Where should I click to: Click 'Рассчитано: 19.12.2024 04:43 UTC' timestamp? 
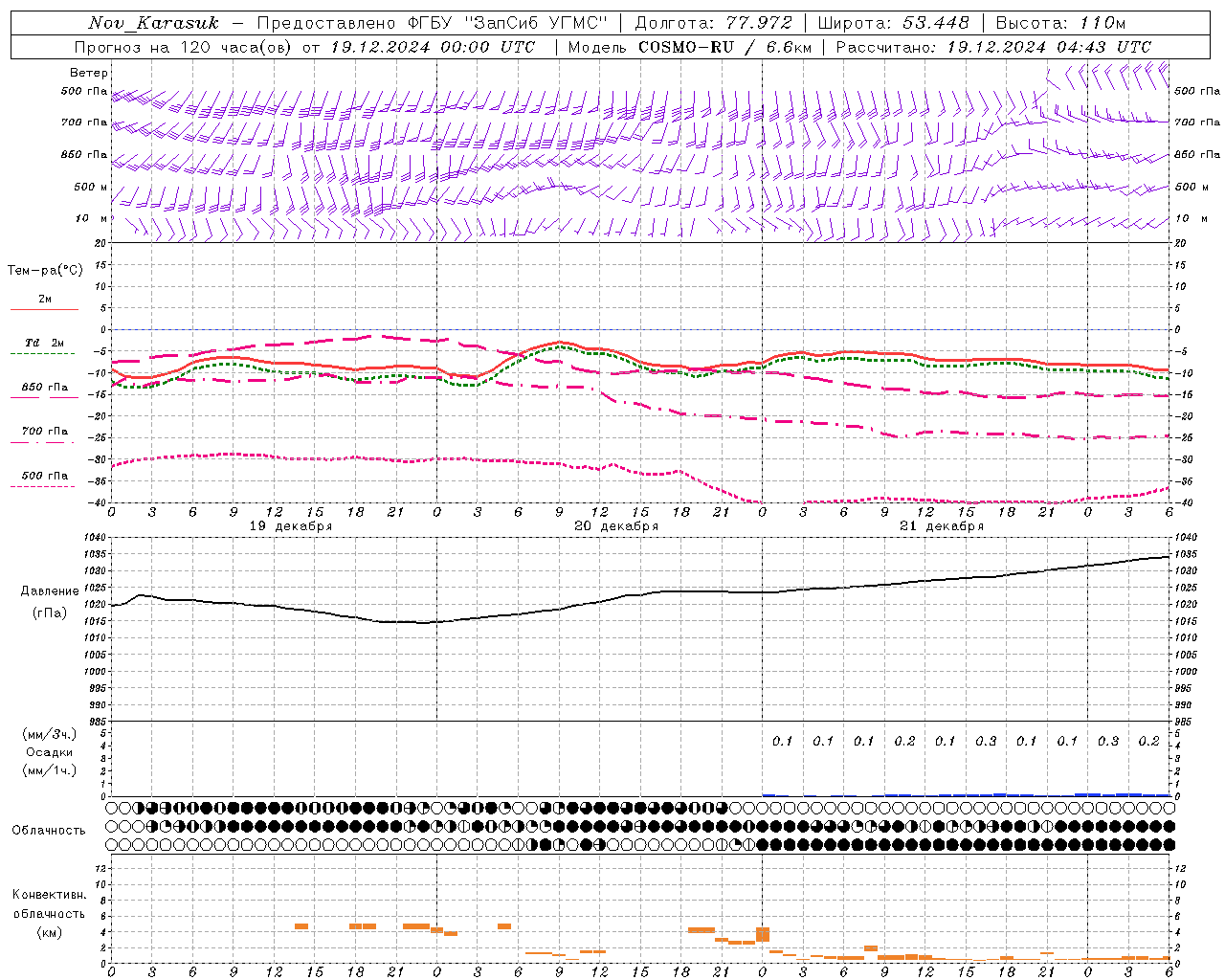[993, 47]
